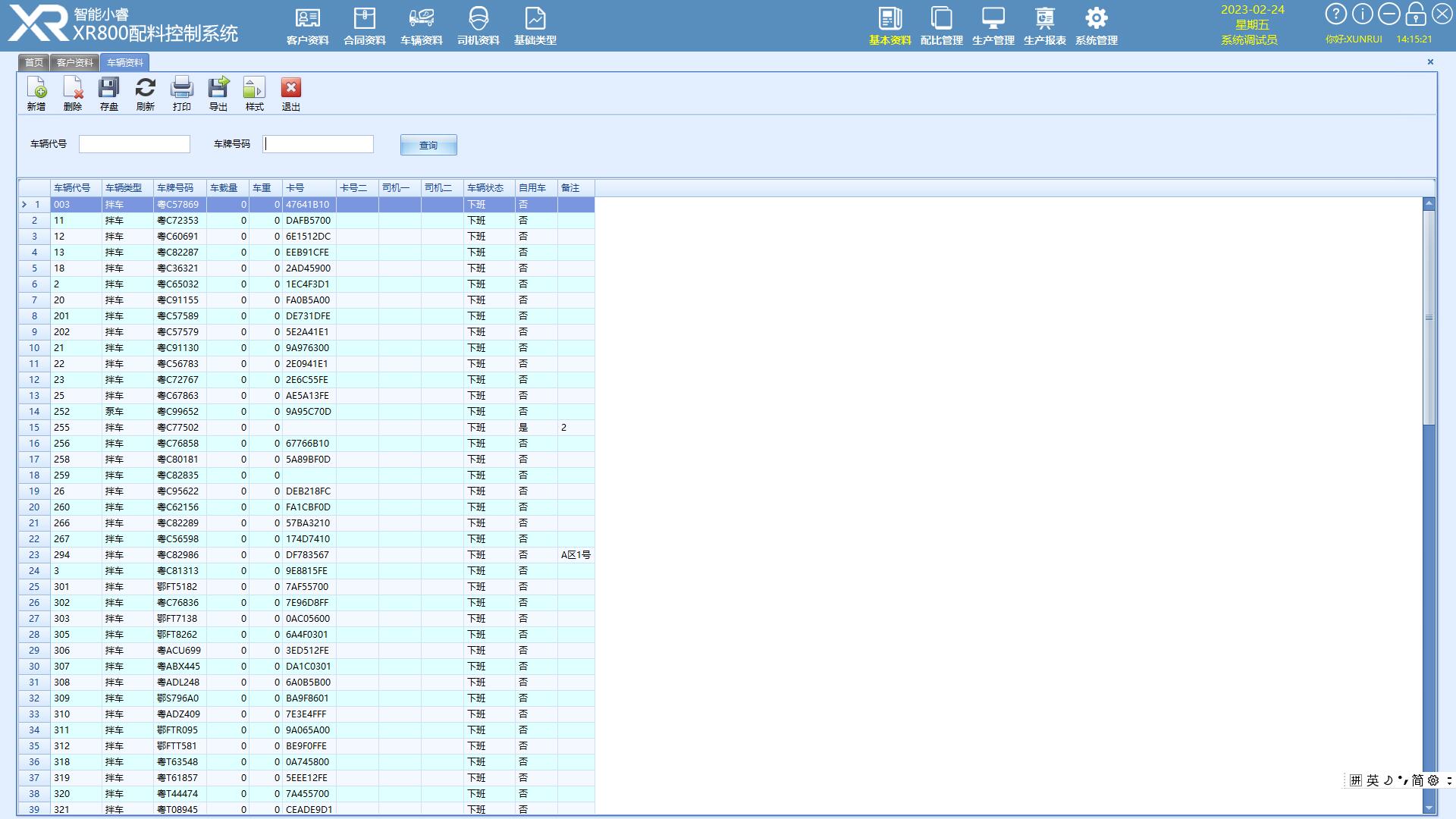Click IME 简 simplified toggle
The image size is (1456, 819).
tap(1417, 780)
